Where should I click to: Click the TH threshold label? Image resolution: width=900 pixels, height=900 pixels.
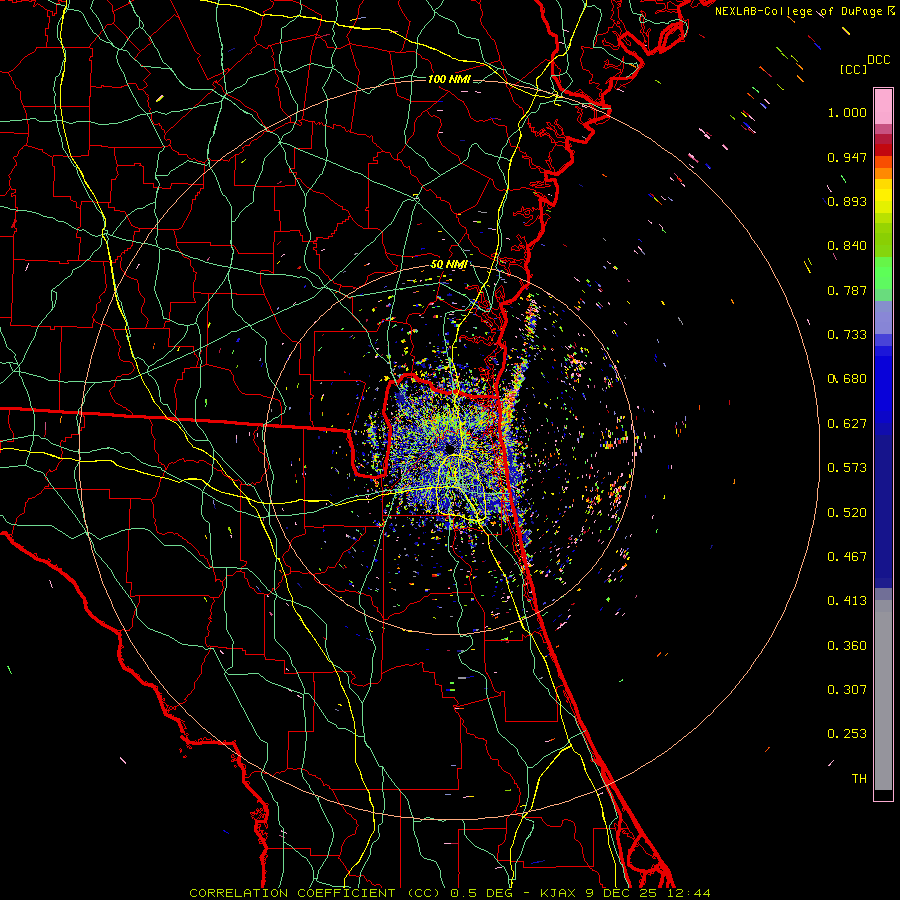click(859, 779)
